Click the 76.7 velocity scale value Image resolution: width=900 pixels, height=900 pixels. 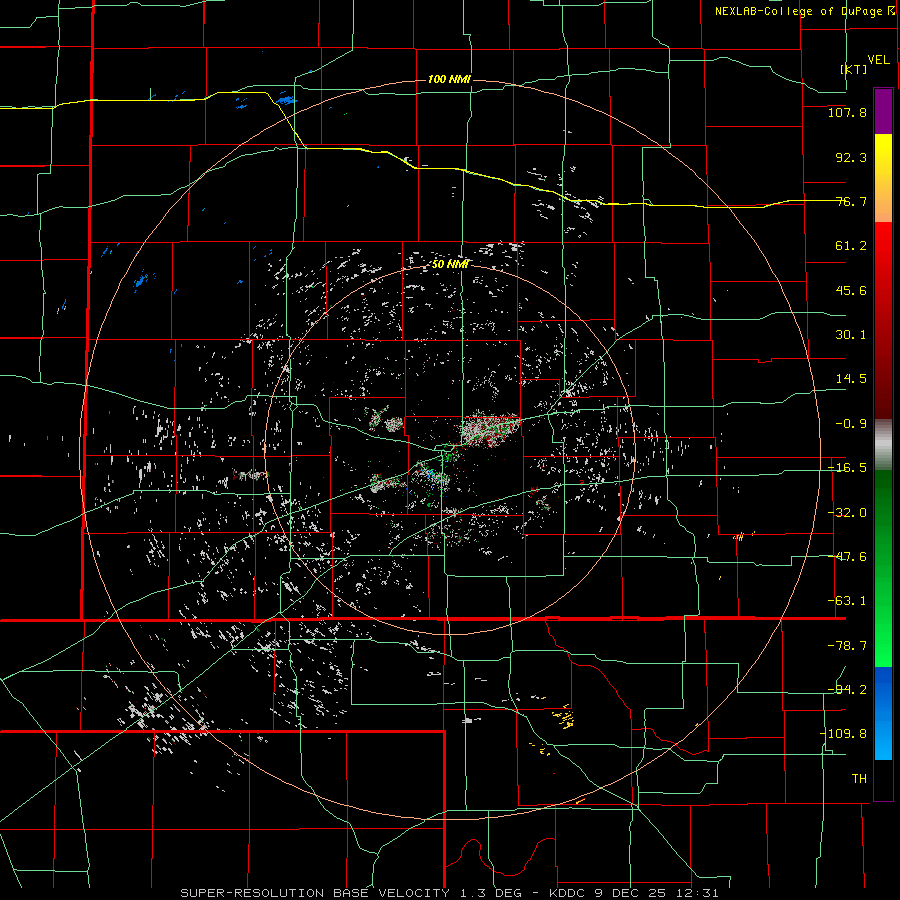coord(851,201)
